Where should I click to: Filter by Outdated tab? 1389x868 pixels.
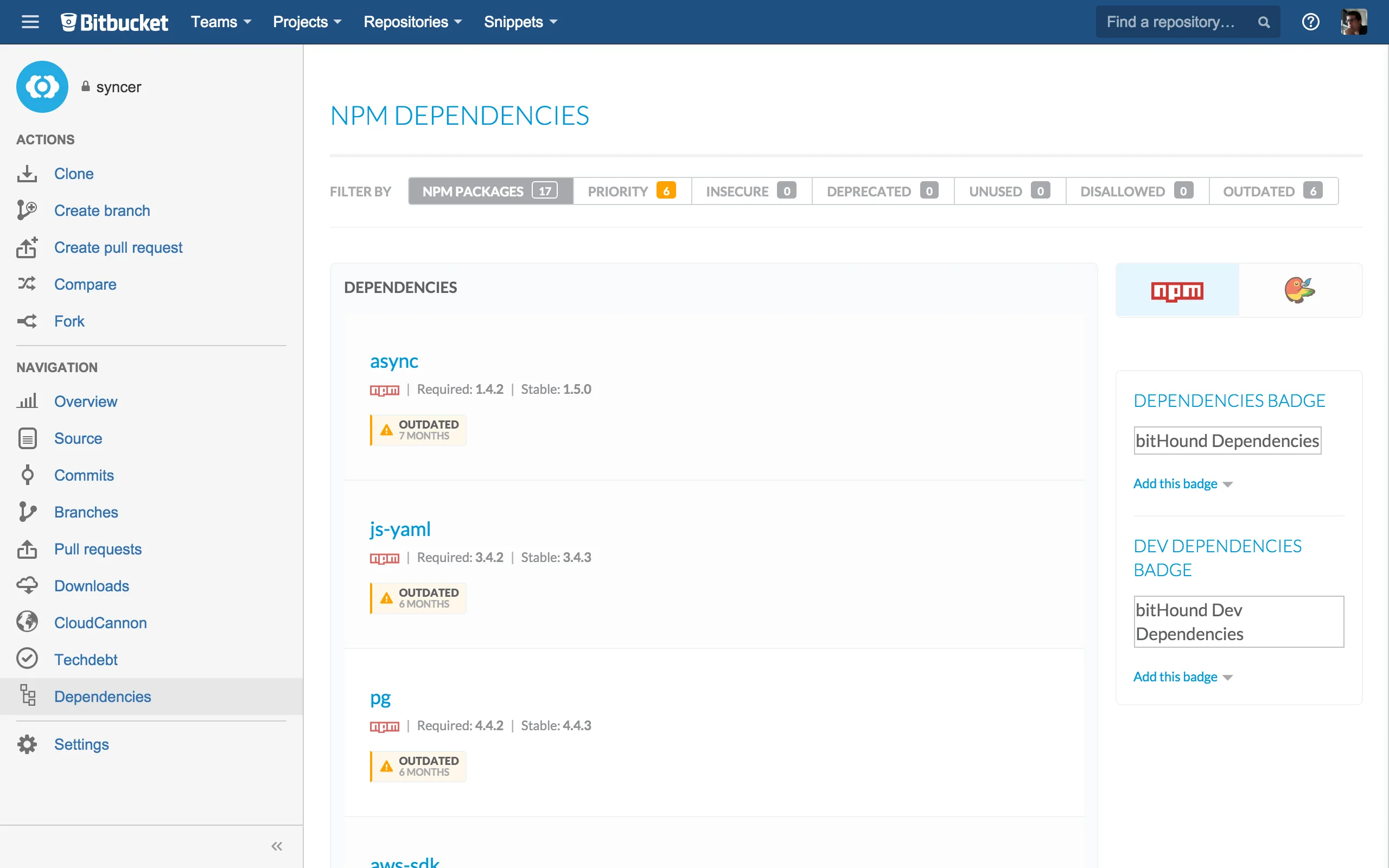[x=1273, y=191]
